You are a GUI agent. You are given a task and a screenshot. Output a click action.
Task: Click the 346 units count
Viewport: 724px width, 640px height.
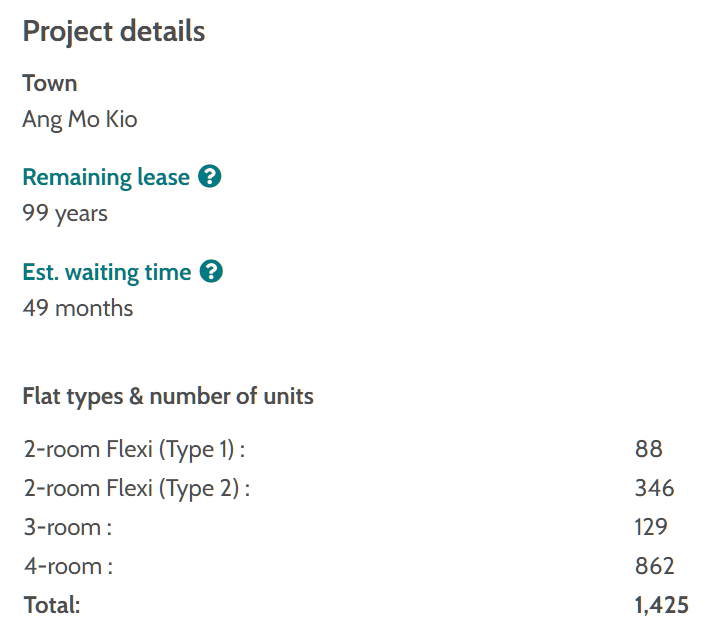tap(654, 489)
